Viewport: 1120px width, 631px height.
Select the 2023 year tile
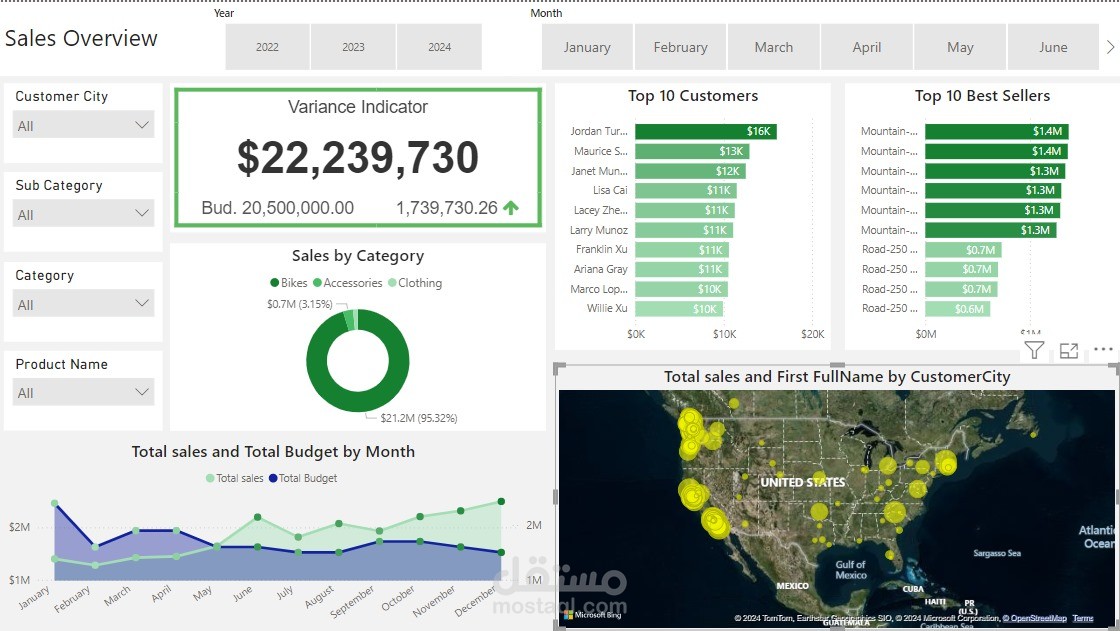353,47
